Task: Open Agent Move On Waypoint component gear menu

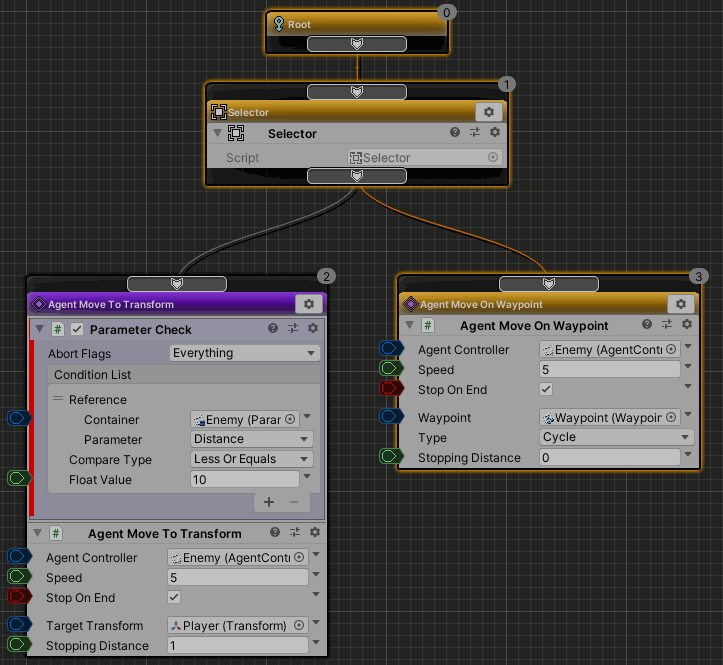Action: [687, 325]
